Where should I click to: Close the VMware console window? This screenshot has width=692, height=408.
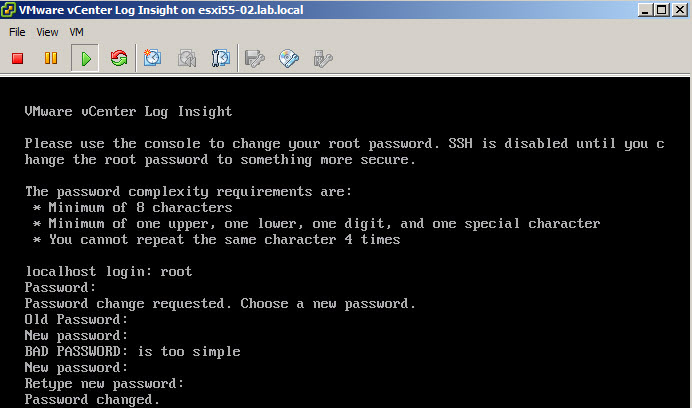point(679,10)
